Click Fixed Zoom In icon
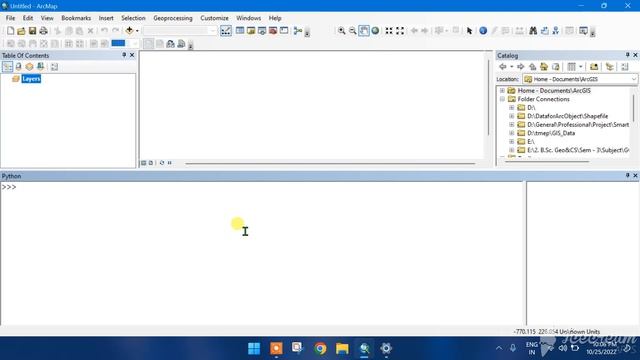Viewport: 640px width, 360px height. pos(389,31)
